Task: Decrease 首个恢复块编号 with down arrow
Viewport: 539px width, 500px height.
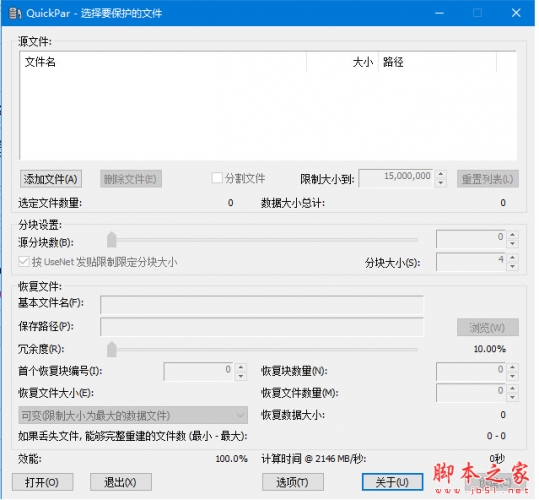Action: coord(241,376)
